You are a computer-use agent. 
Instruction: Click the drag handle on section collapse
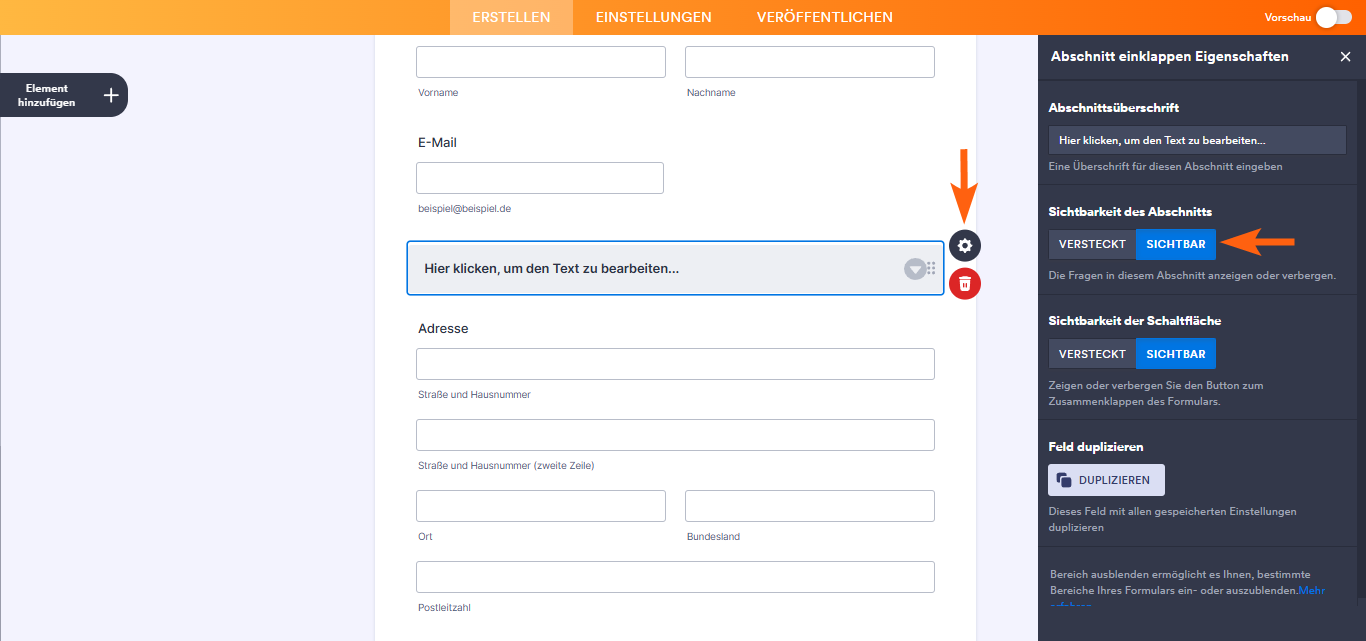pos(931,268)
